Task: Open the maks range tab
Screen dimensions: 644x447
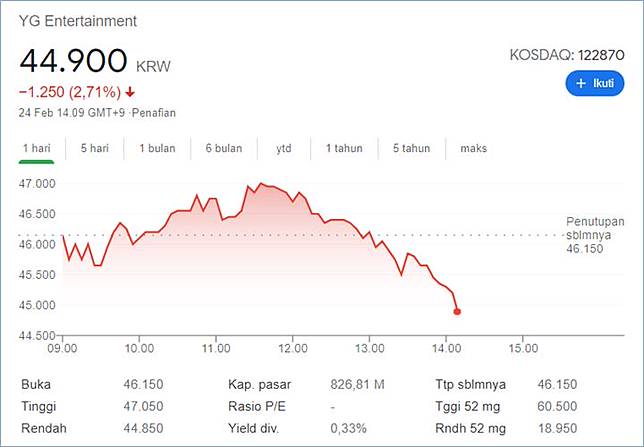Action: [x=474, y=148]
